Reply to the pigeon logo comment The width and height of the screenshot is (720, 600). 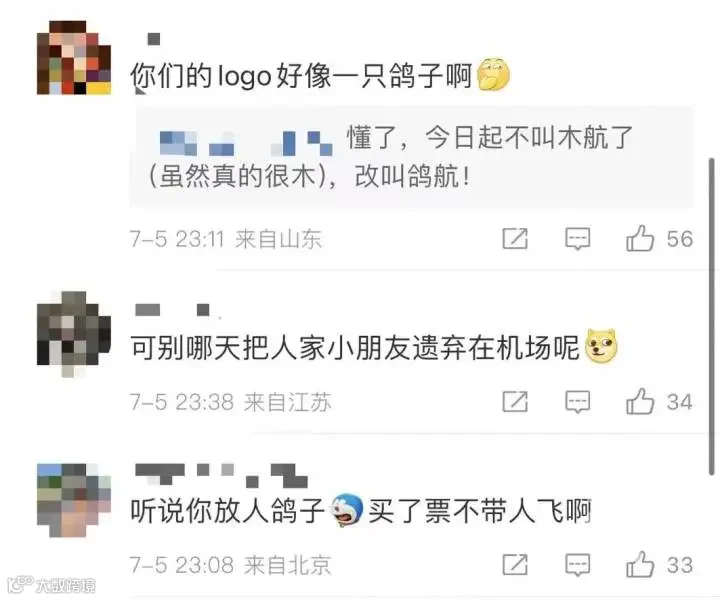point(577,239)
